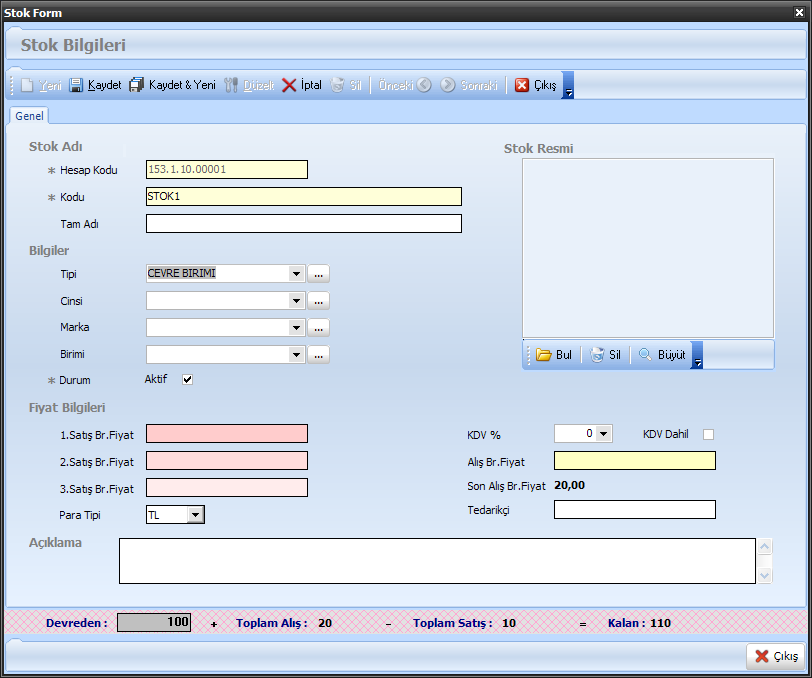Expand the Marka dropdown list
The height and width of the screenshot is (678, 812).
click(296, 328)
